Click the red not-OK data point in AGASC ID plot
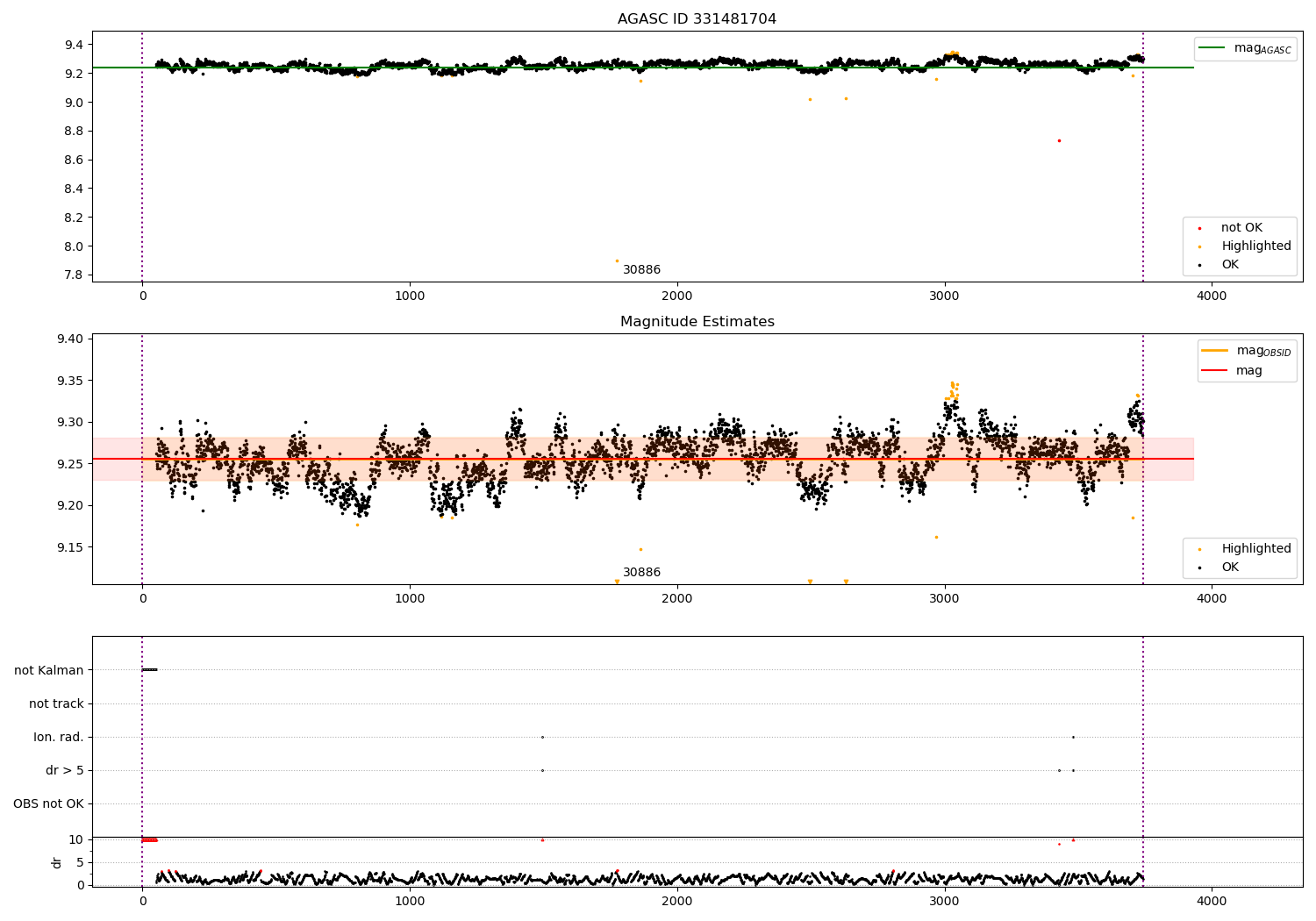The width and height of the screenshot is (1316, 921). coord(1059,140)
